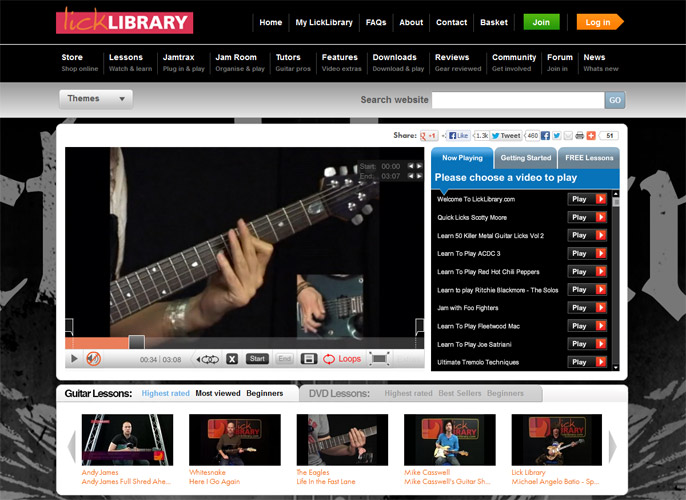Open The Eagles Life In the Fast Lane thumbnail
This screenshot has width=686, height=500.
coord(342,440)
